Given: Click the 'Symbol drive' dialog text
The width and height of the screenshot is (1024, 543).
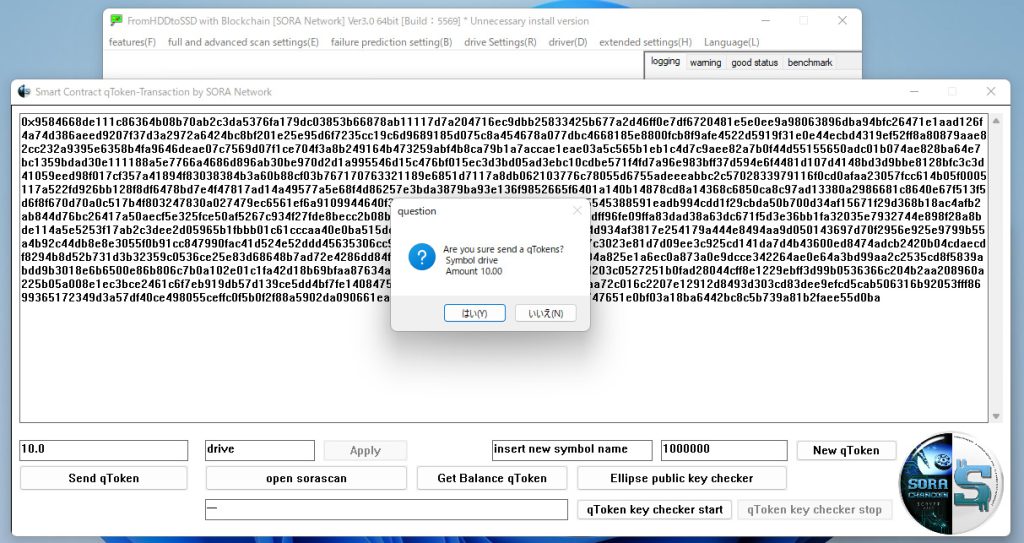Looking at the screenshot, I should tap(472, 260).
